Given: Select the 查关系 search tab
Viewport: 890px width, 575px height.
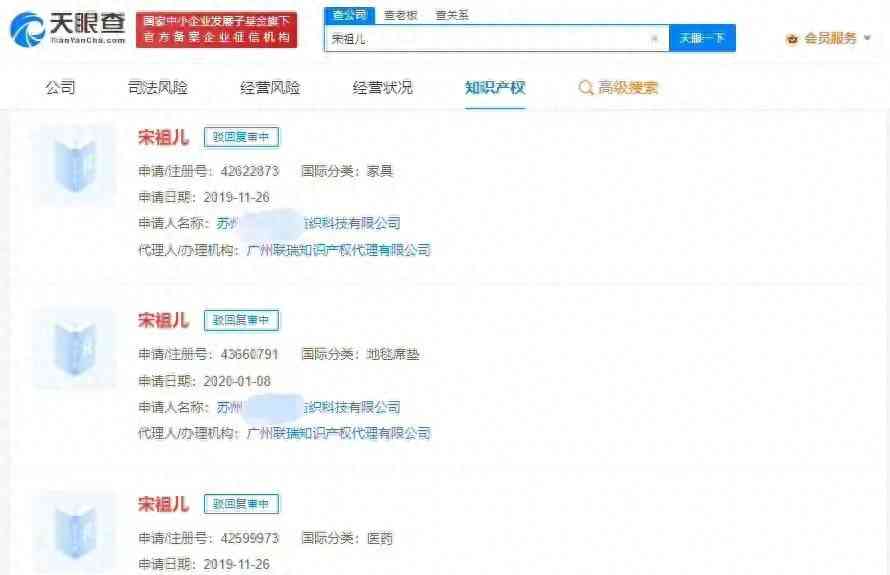Looking at the screenshot, I should point(452,15).
